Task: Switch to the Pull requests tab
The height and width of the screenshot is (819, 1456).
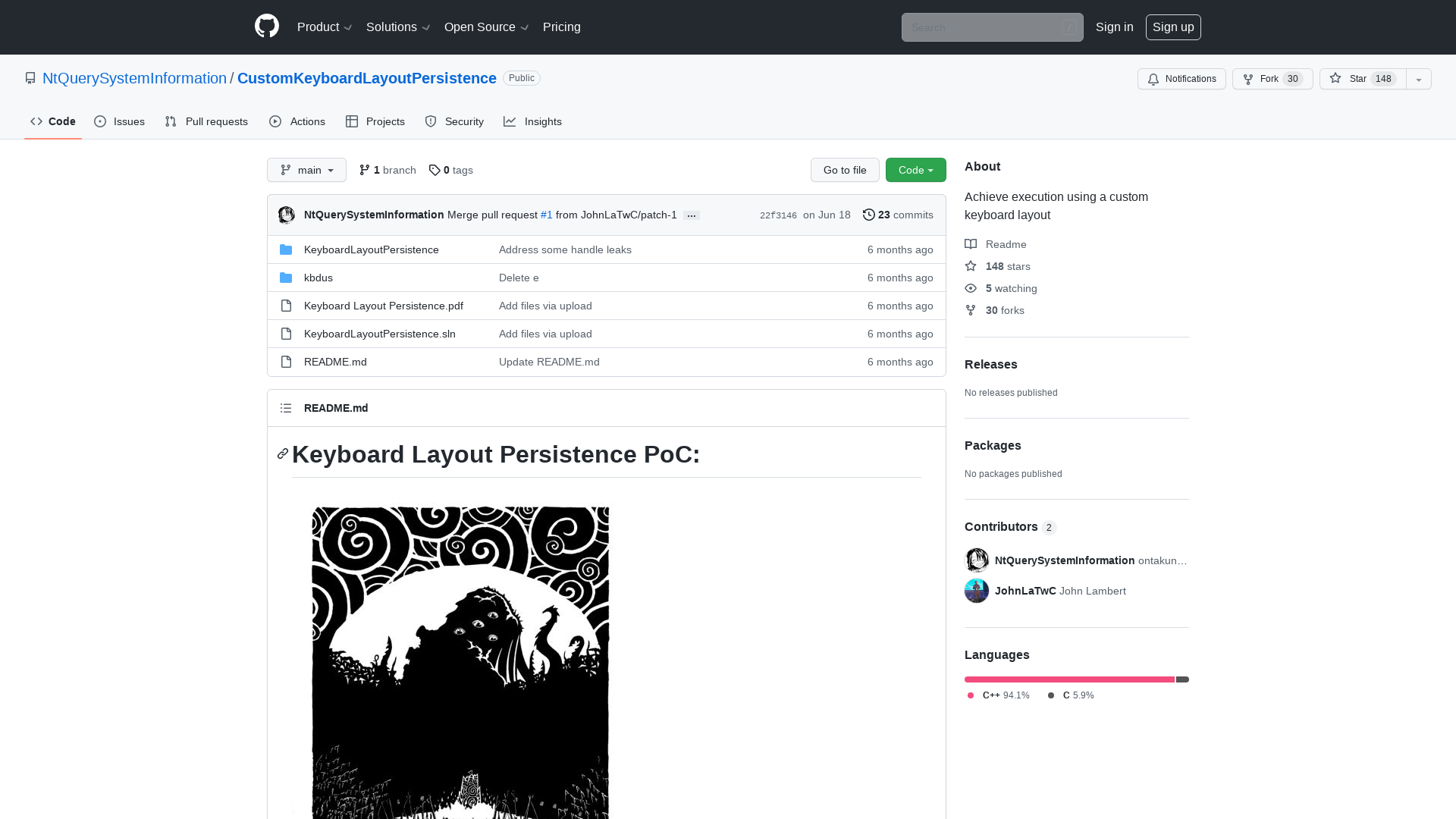Action: point(206,121)
